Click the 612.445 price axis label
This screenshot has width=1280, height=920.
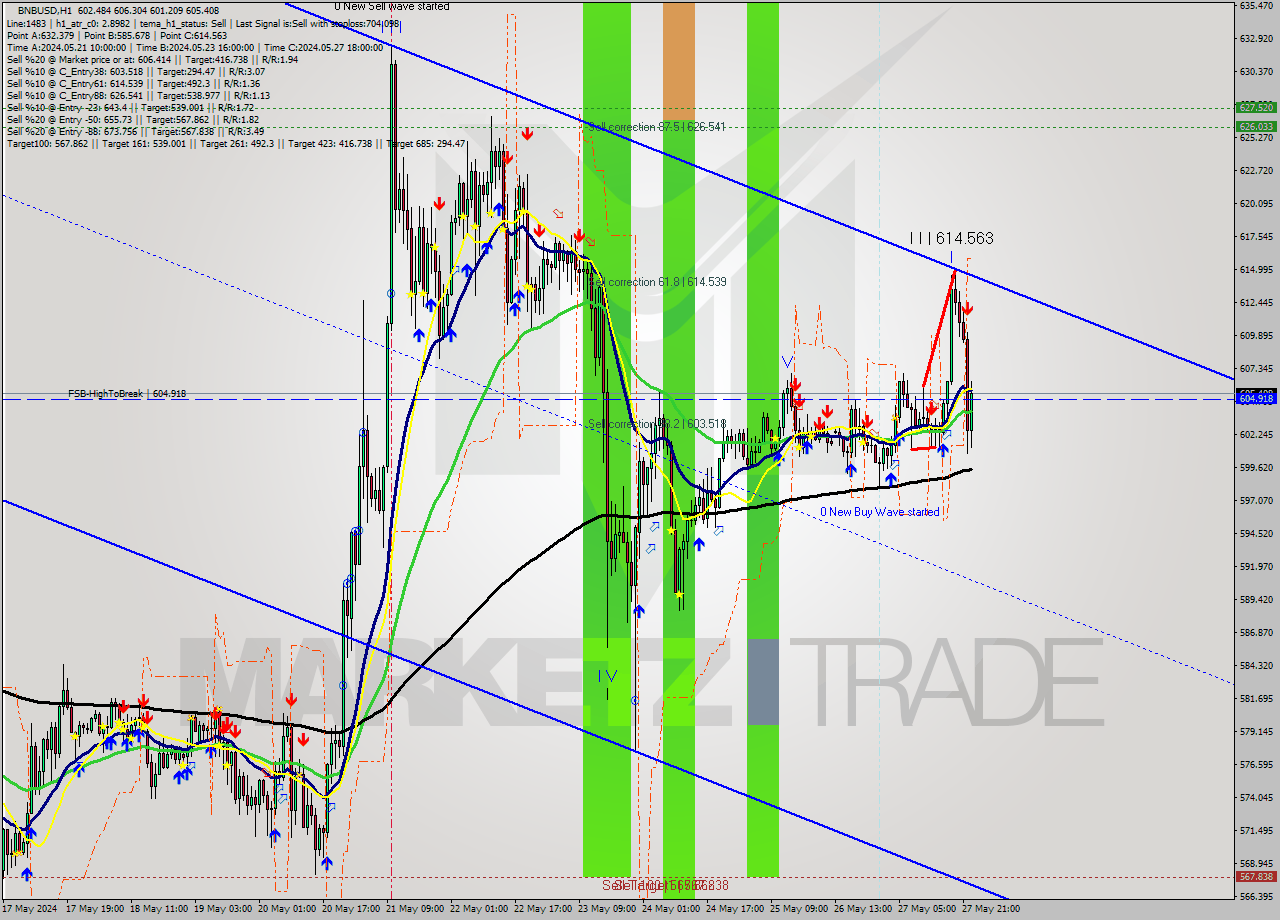1255,302
